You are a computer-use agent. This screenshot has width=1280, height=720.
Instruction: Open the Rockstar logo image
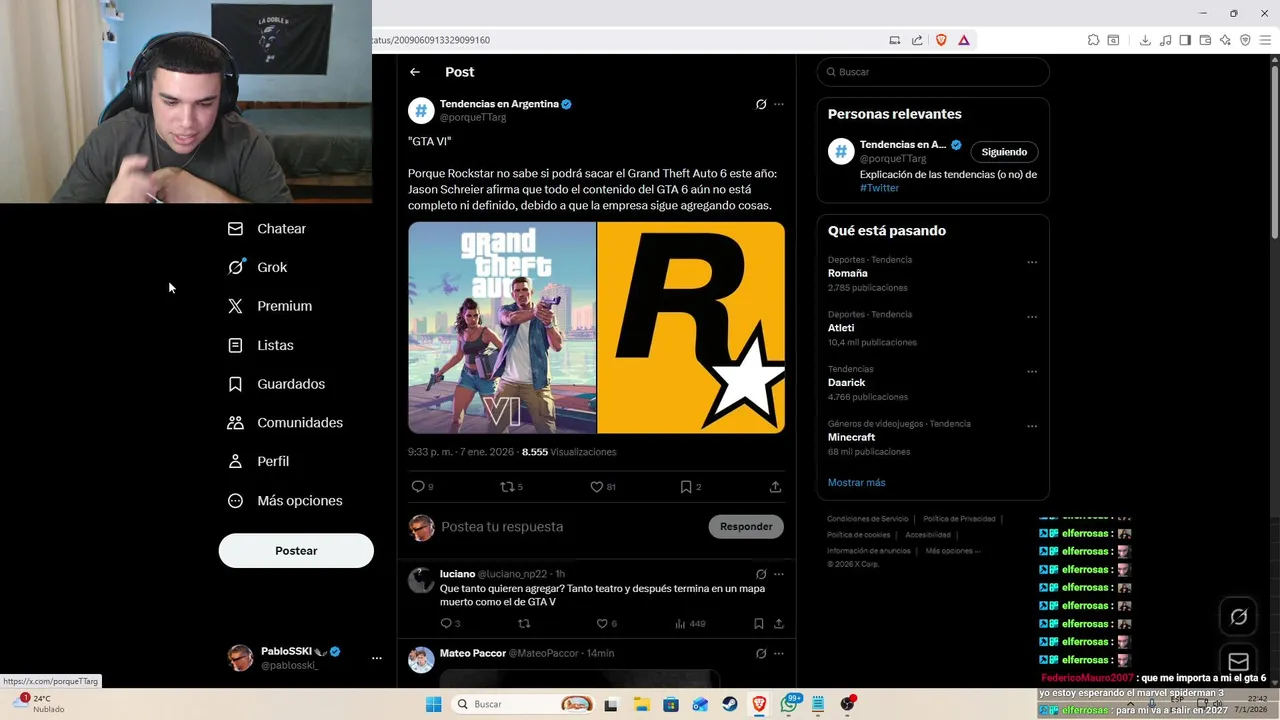click(x=691, y=327)
